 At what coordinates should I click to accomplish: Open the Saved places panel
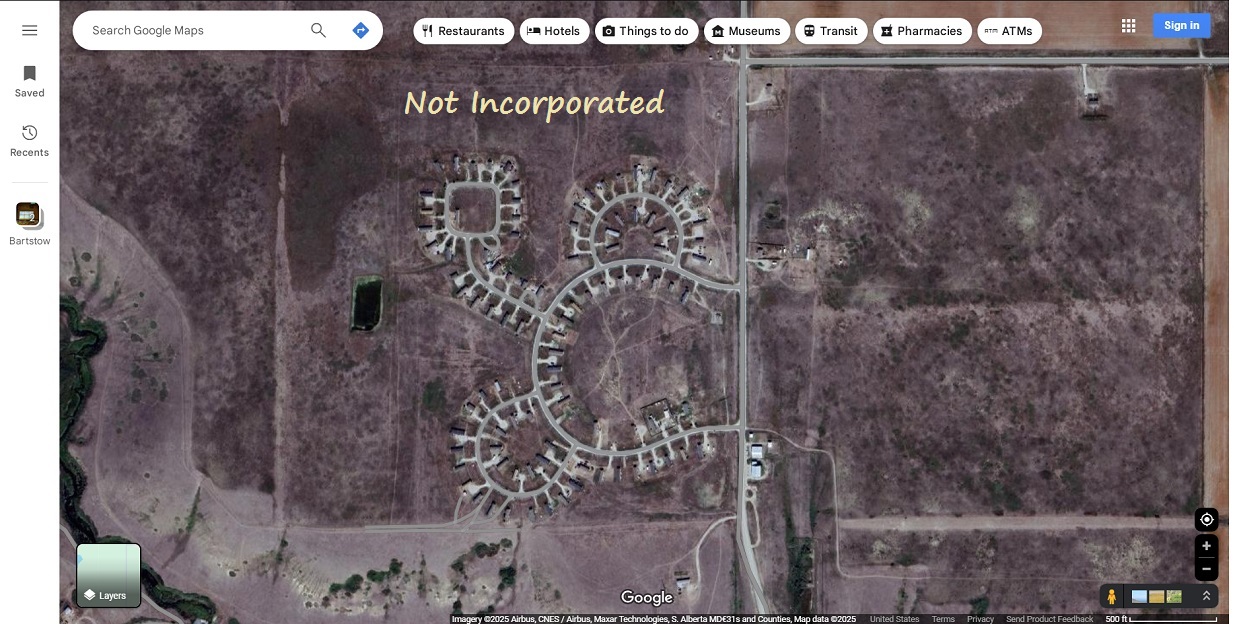[29, 82]
